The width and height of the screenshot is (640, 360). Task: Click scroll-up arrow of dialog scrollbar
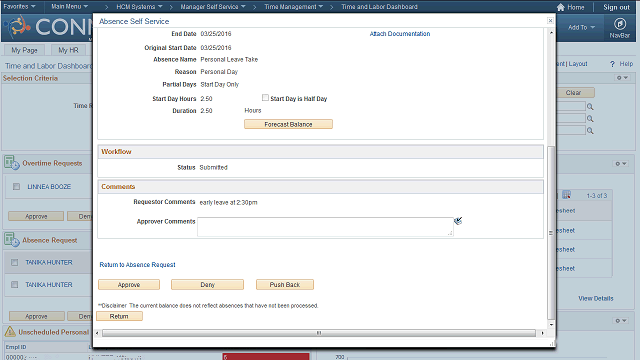(x=551, y=32)
